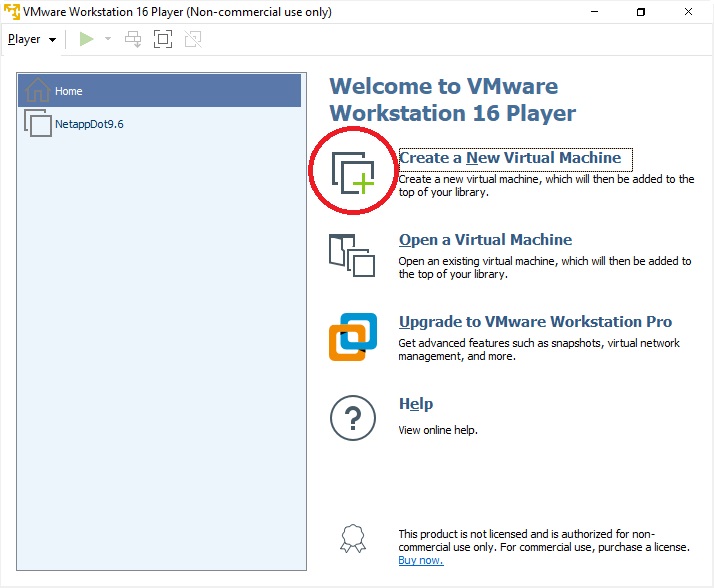Click 'View online help.' text

point(438,430)
